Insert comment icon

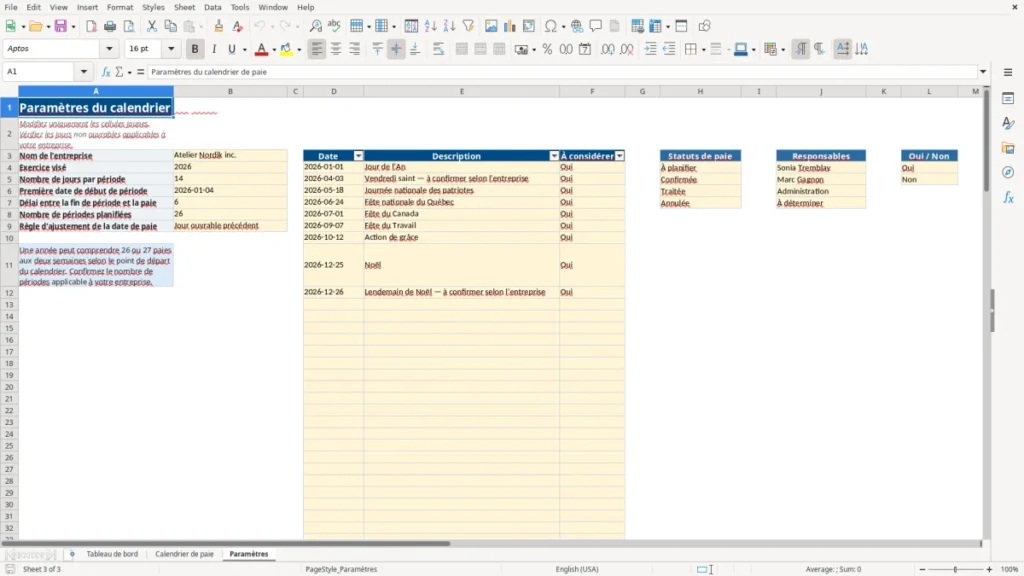pyautogui.click(x=596, y=26)
